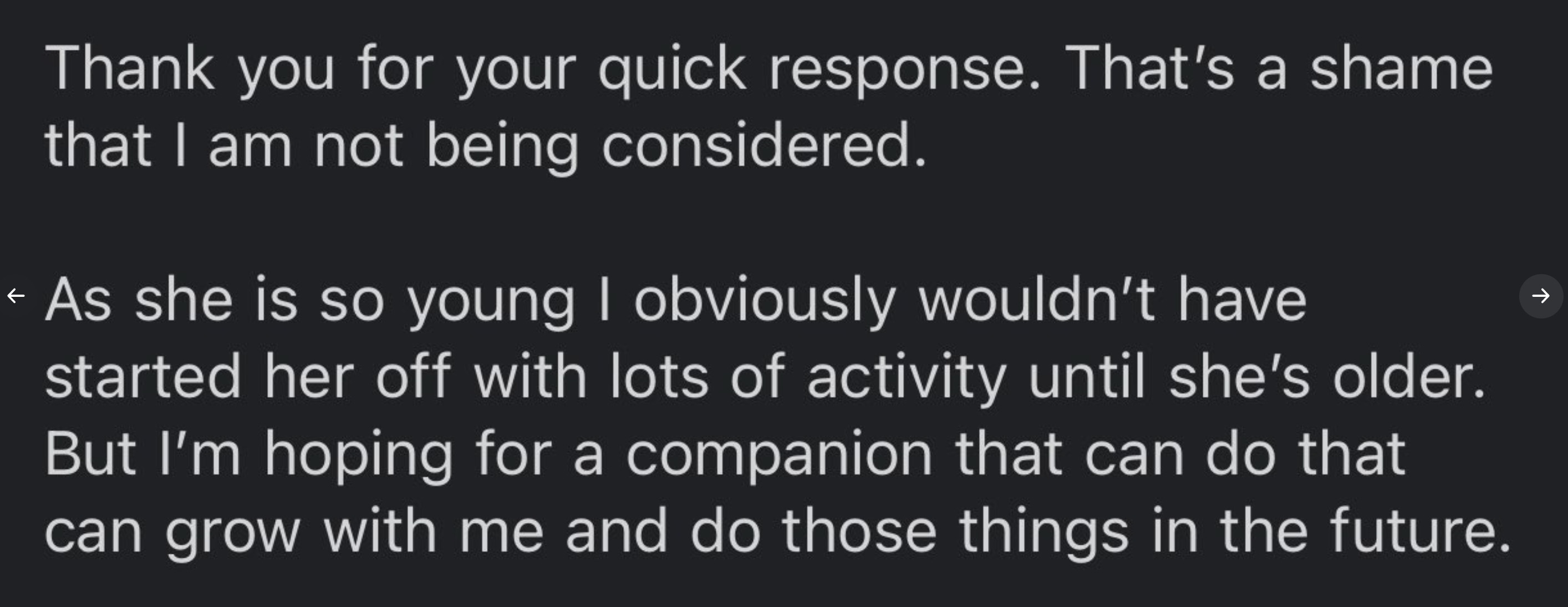Click the word 'considered' in second line
1568x607 pixels.
(x=764, y=145)
